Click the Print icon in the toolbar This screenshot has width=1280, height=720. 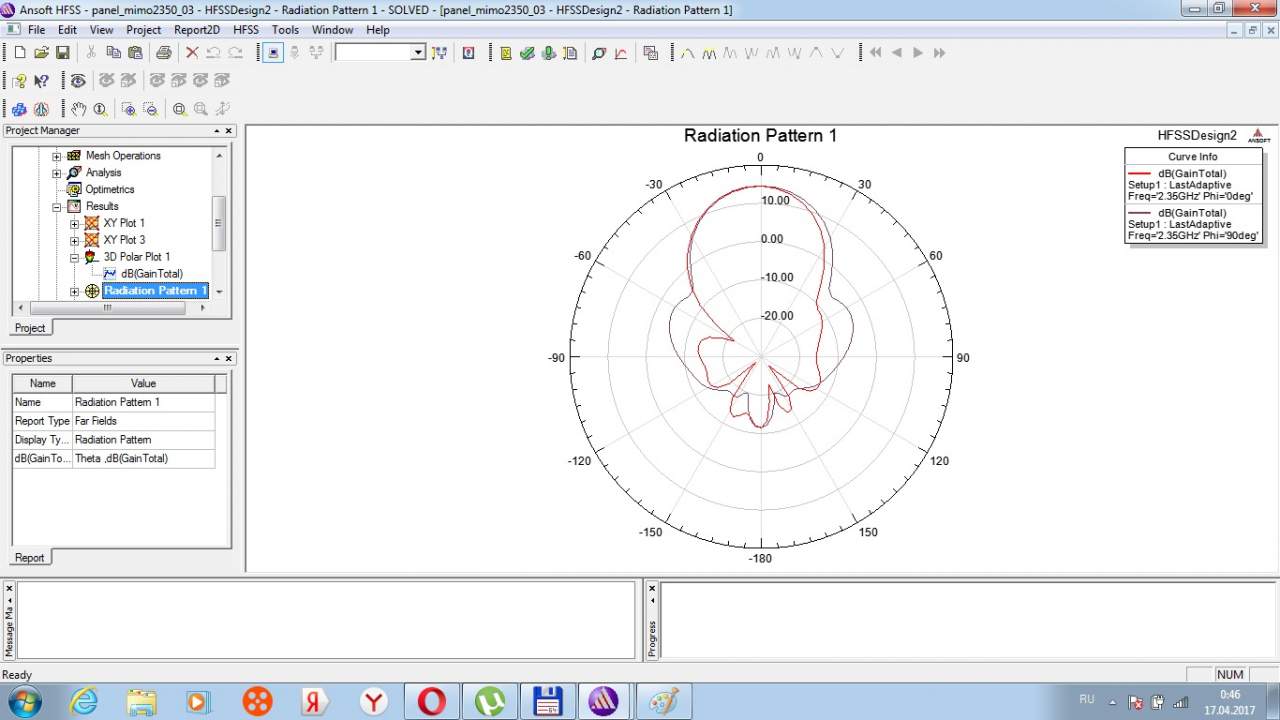point(163,53)
